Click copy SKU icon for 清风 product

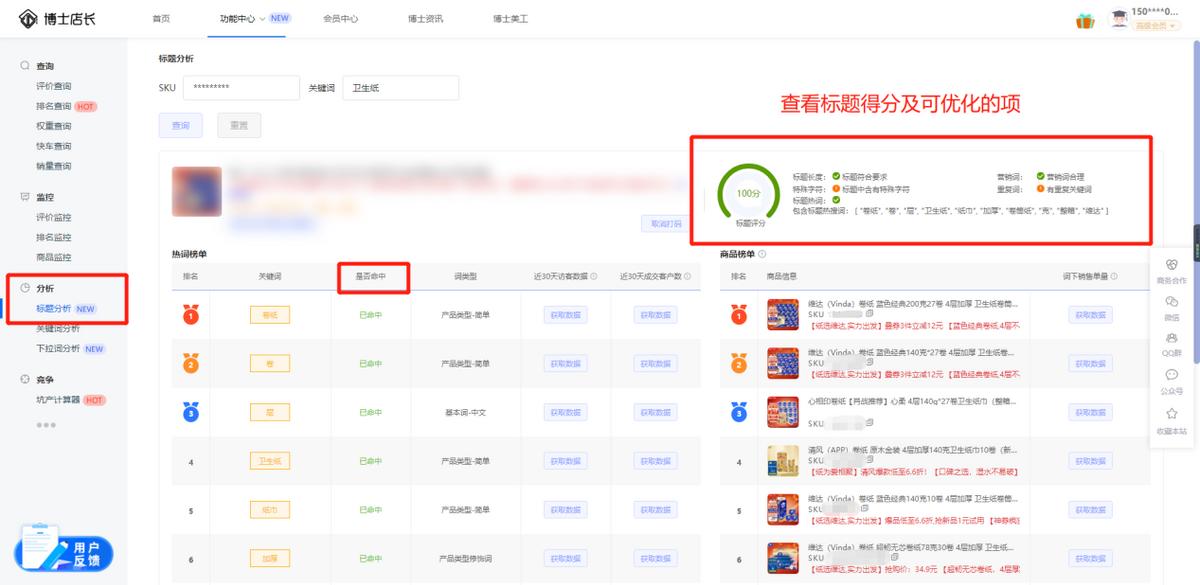870,460
